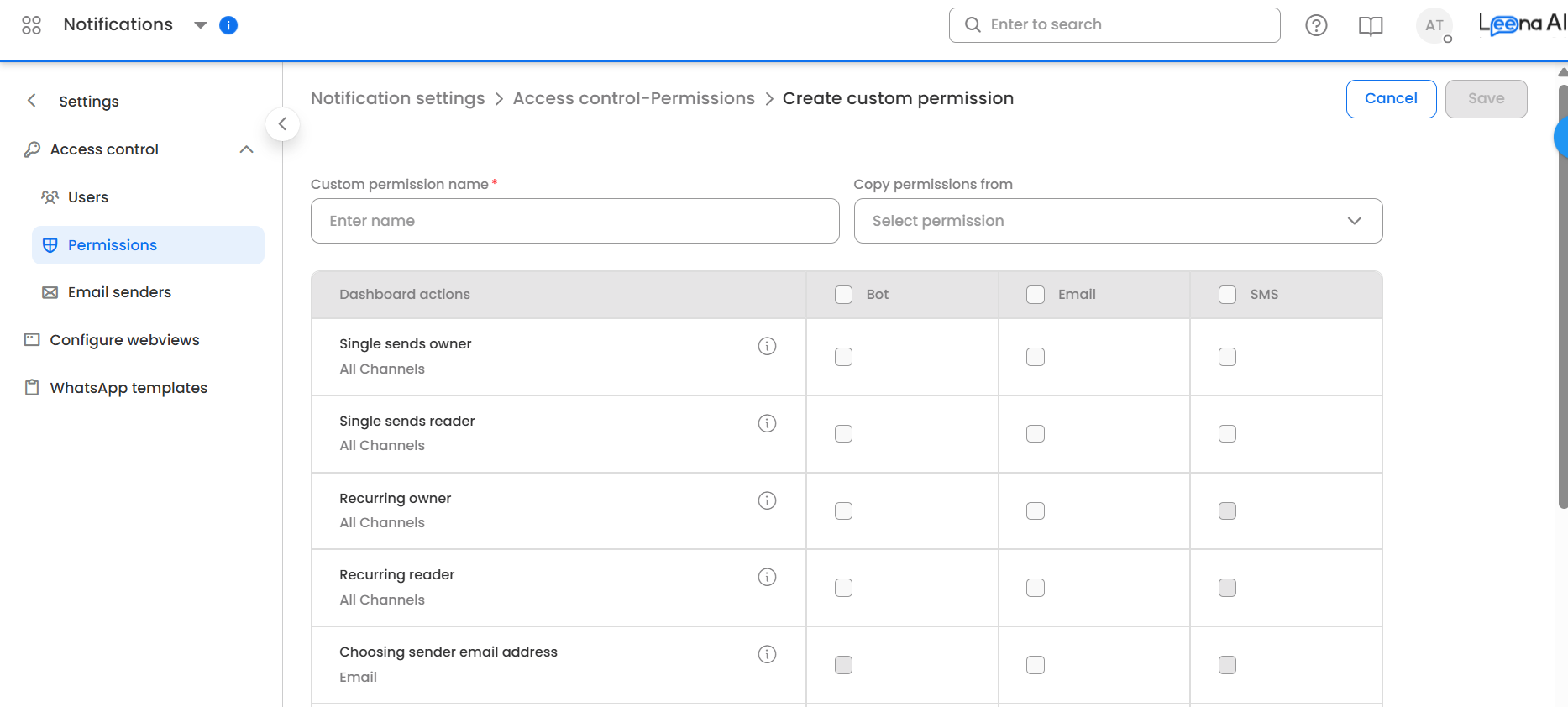The image size is (1568, 707).
Task: Navigate to Access control-Permissions breadcrumb
Action: (634, 98)
